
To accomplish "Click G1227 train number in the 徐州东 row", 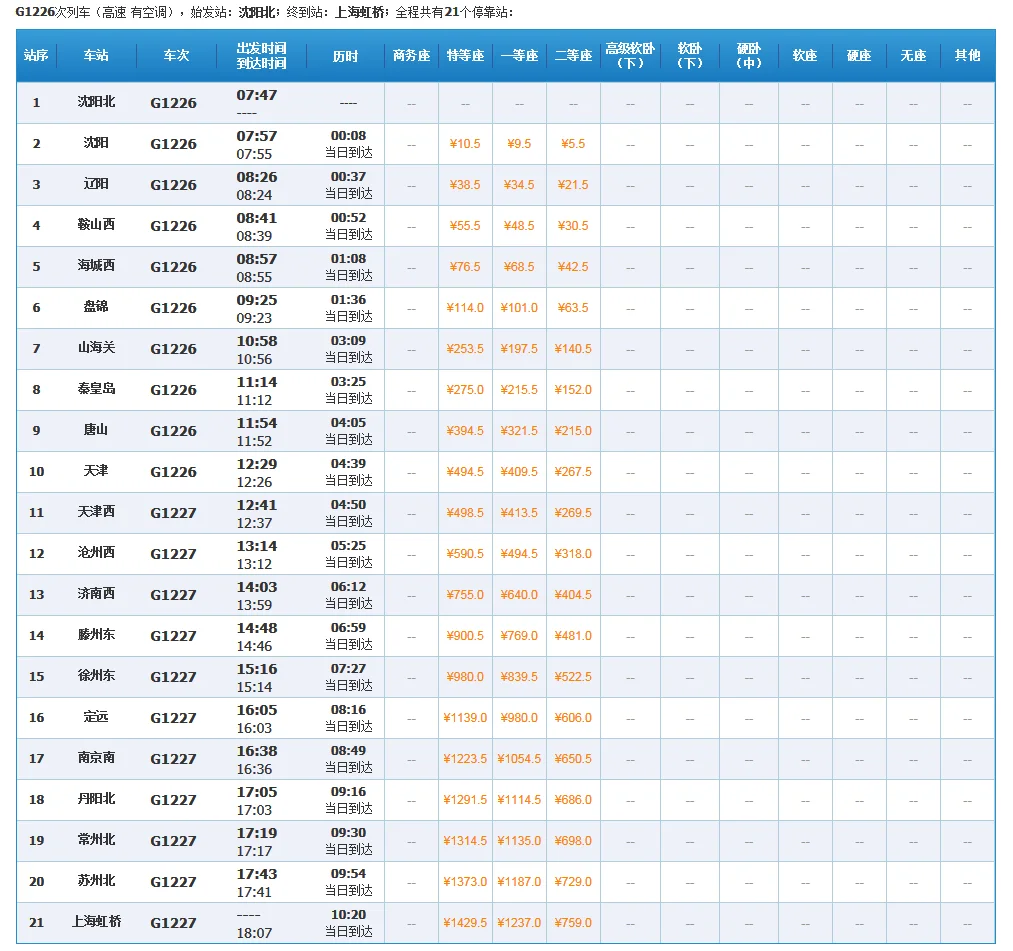I will pyautogui.click(x=174, y=677).
